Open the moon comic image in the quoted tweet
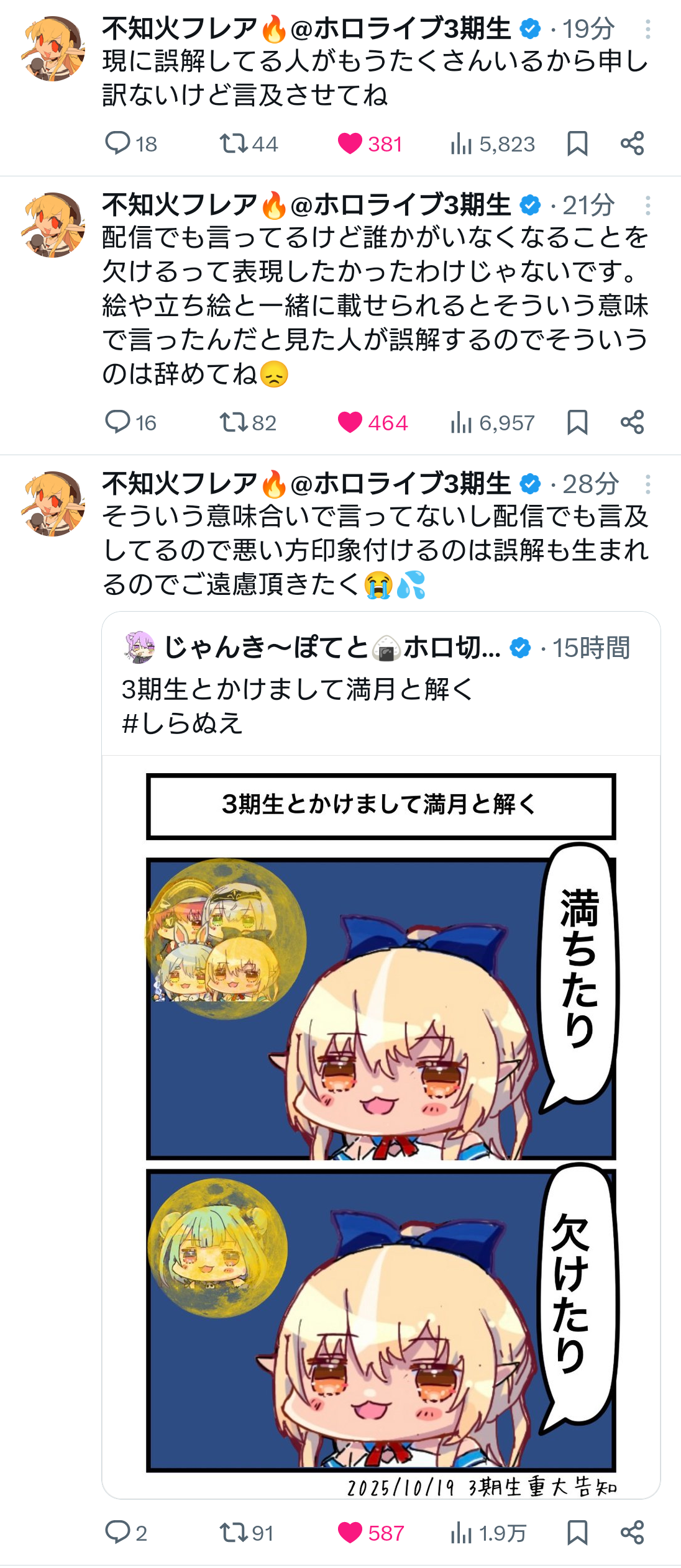 381,1127
